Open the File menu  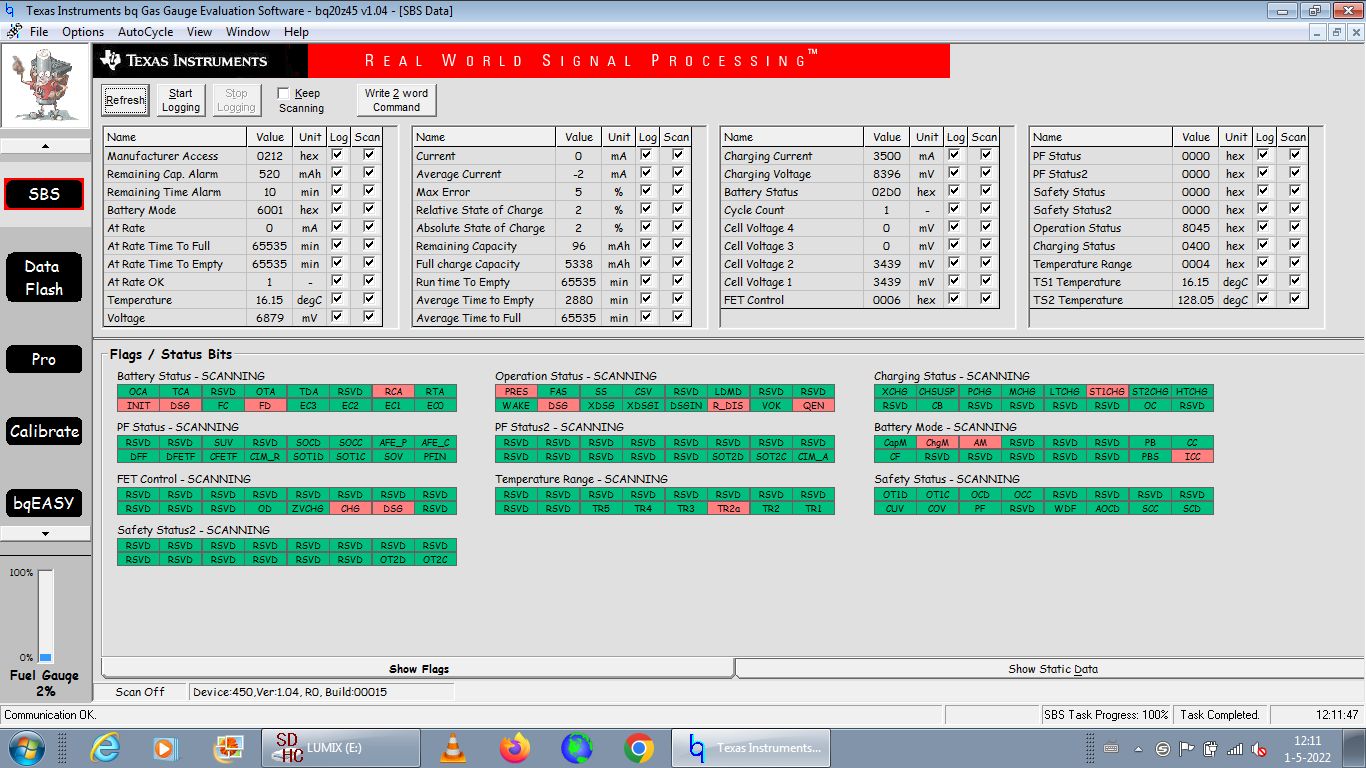39,32
